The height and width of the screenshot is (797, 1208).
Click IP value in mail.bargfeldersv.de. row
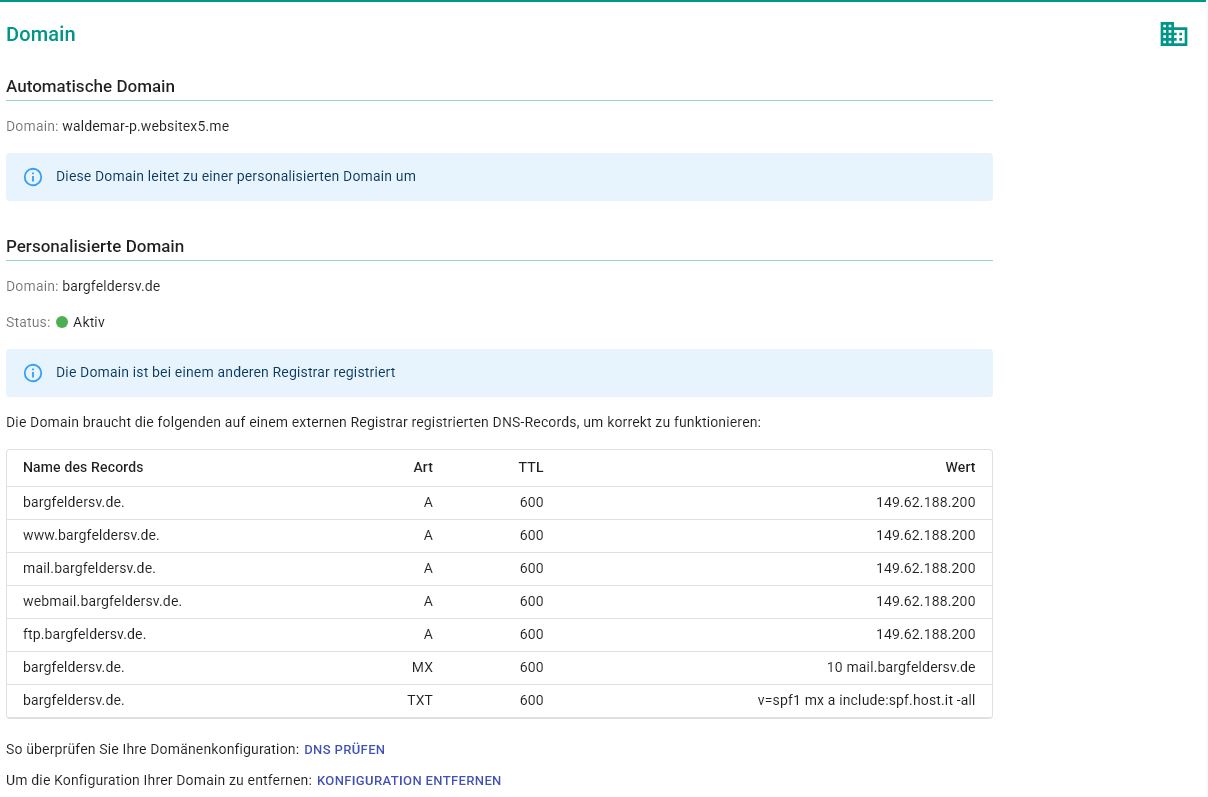(926, 568)
